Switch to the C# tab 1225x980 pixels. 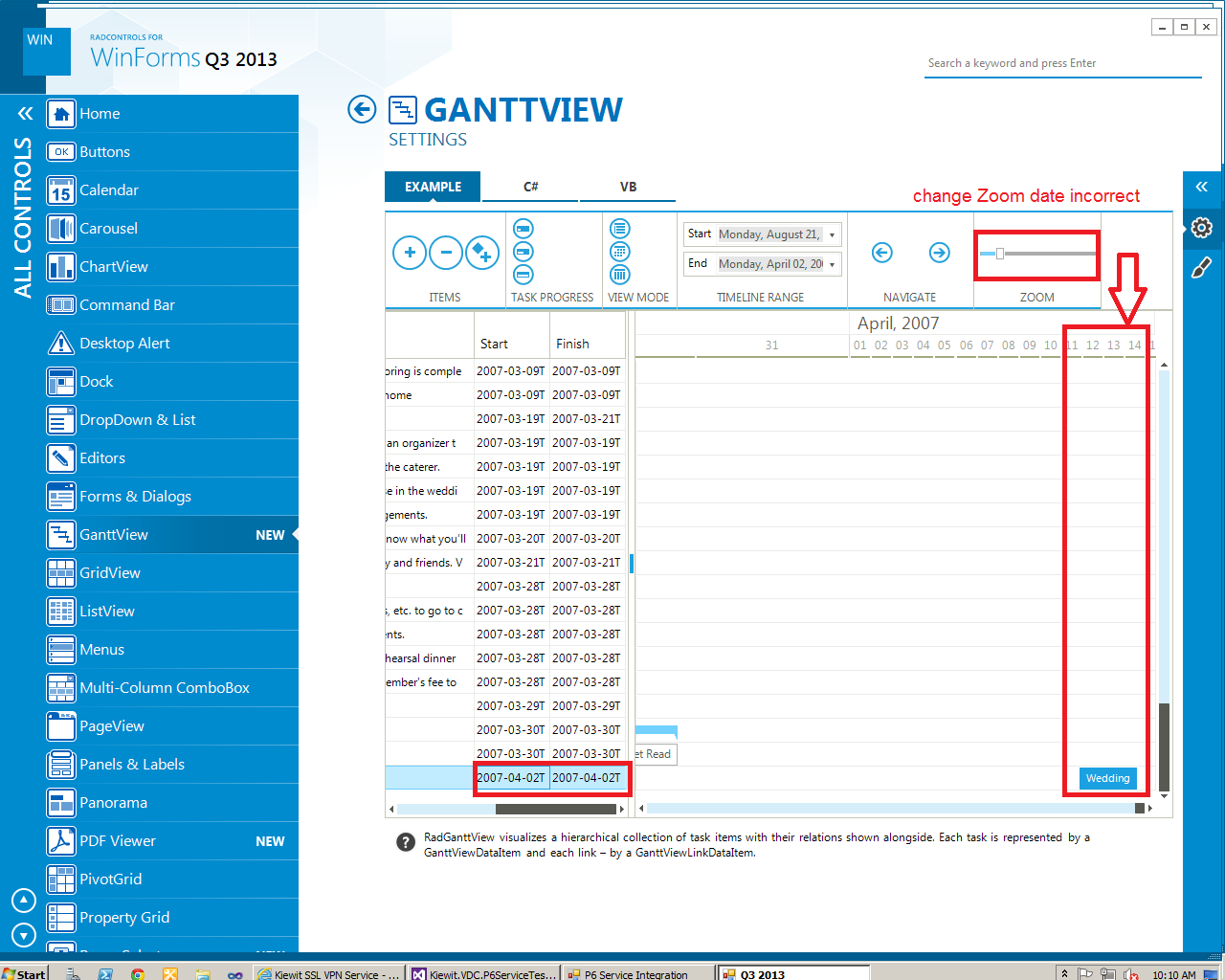point(530,187)
